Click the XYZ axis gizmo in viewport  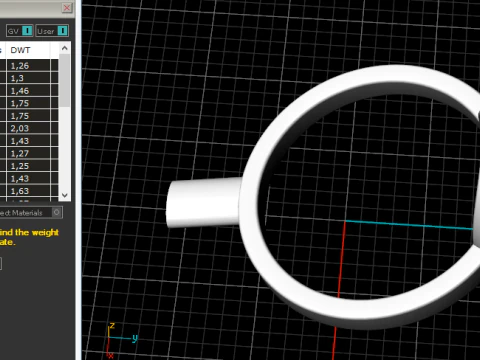121,340
